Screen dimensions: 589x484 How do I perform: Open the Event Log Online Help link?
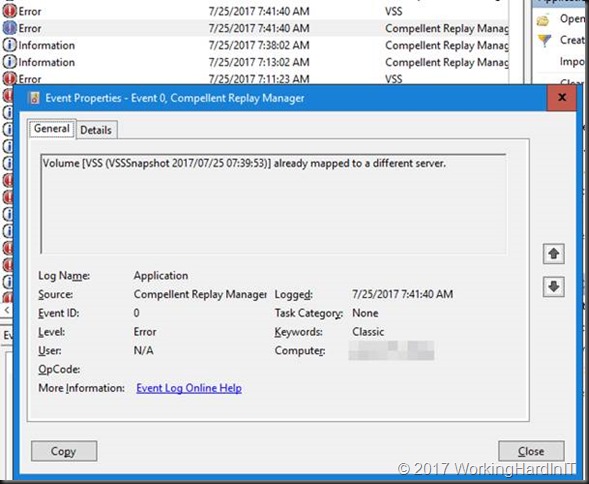pyautogui.click(x=189, y=388)
